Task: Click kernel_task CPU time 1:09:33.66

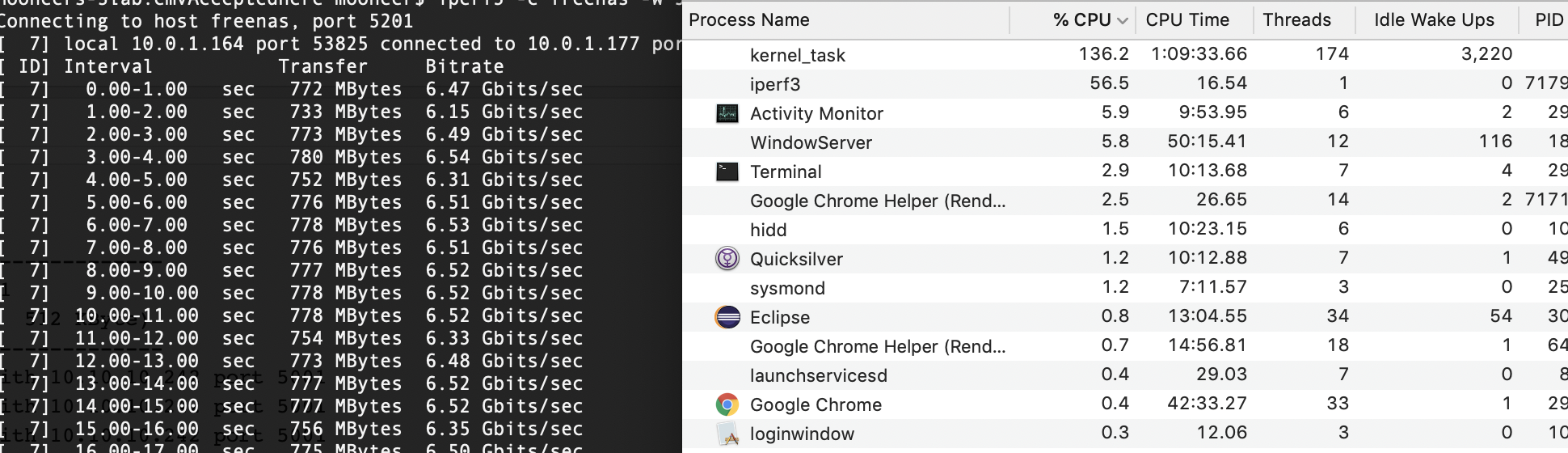Action: coord(1199,53)
